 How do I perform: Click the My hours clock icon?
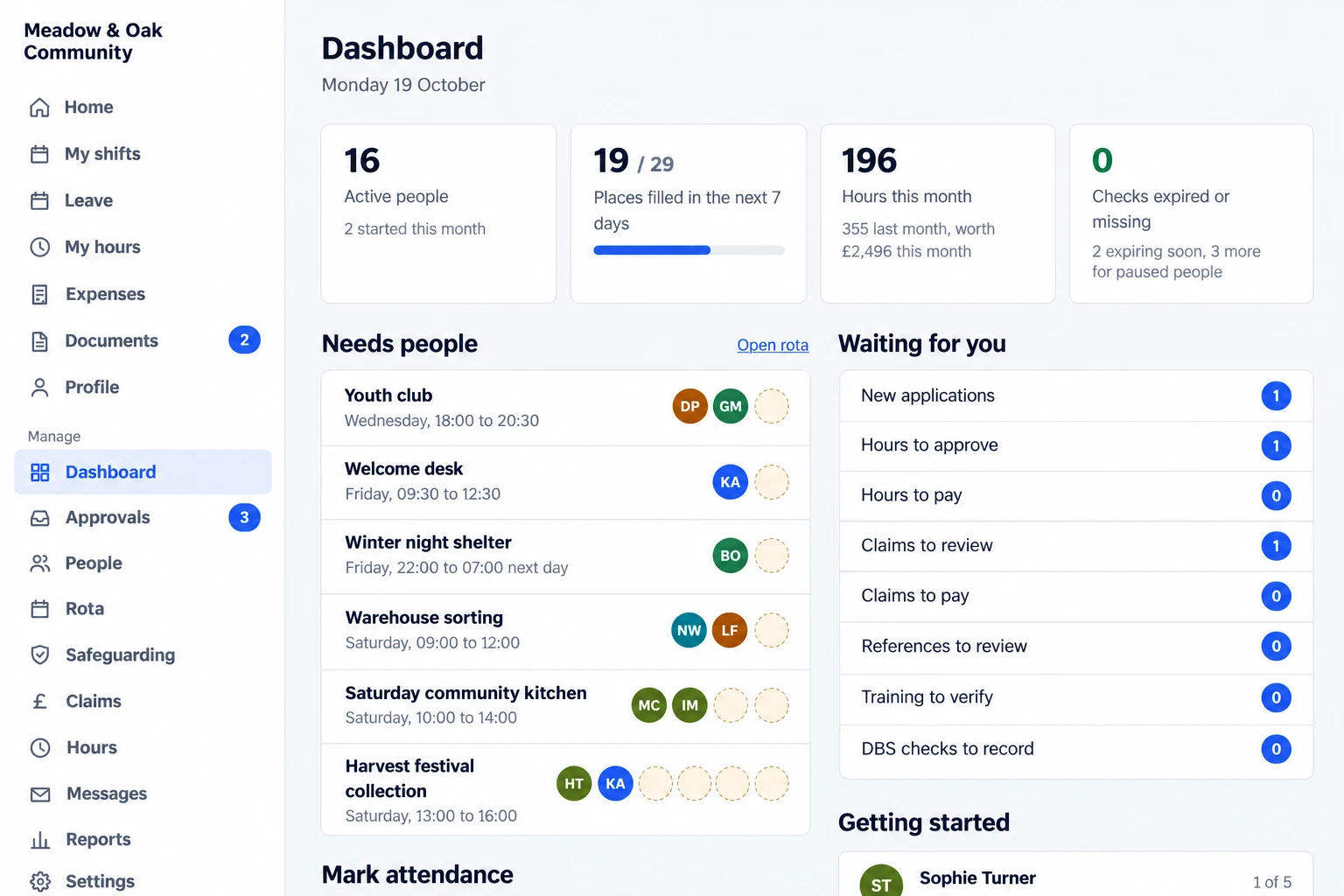(x=39, y=247)
